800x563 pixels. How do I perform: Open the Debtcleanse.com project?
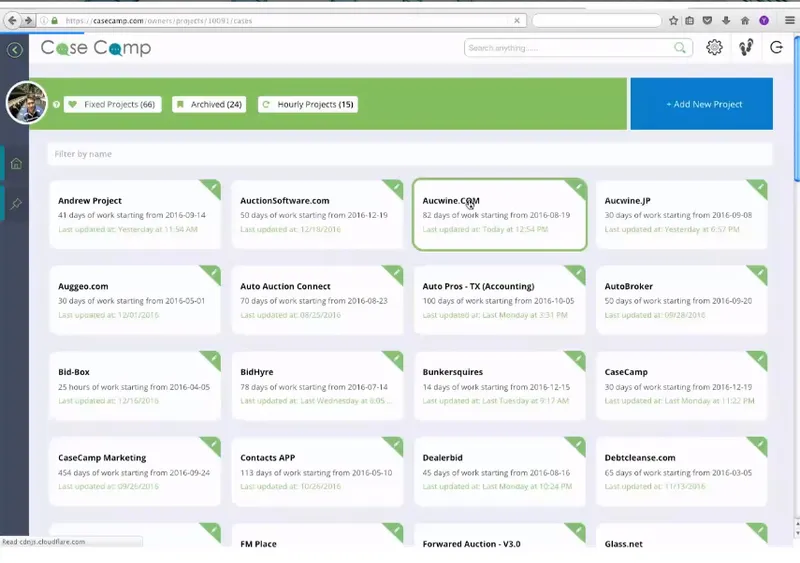tap(682, 472)
